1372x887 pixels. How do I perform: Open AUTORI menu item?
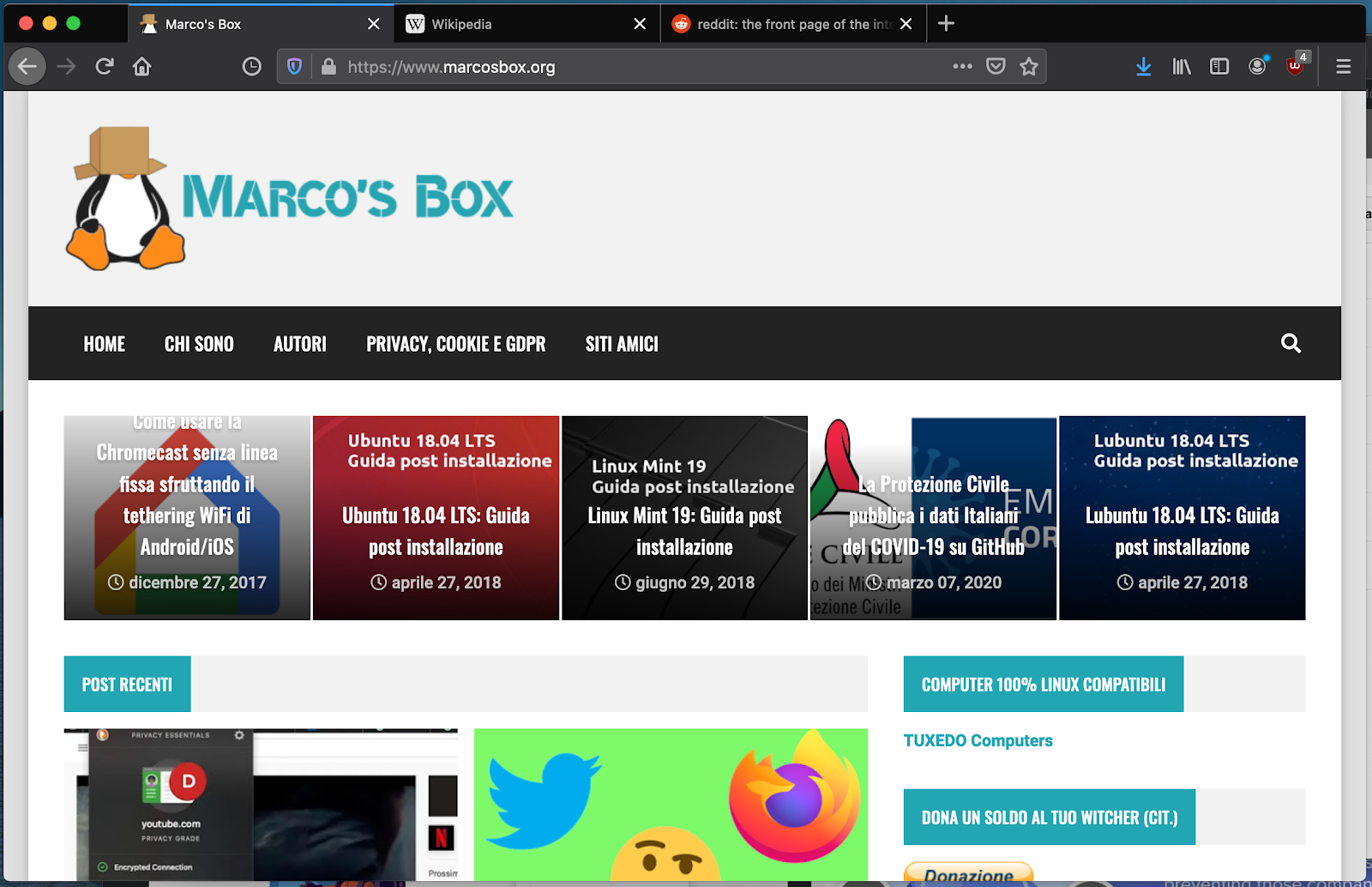coord(300,344)
